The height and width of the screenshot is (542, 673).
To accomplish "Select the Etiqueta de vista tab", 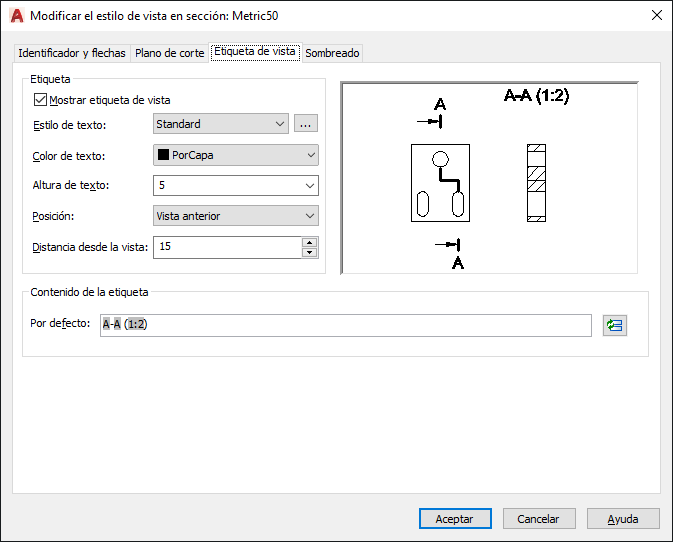I will coord(255,52).
